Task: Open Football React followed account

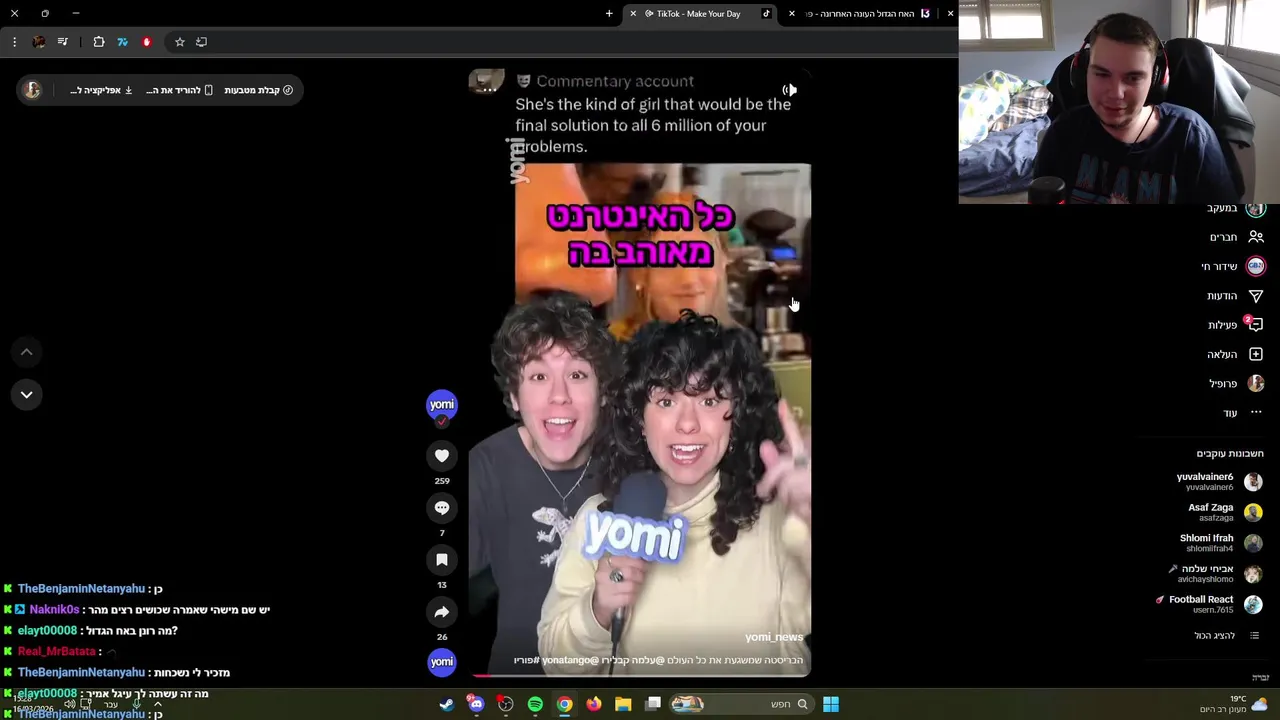Action: point(1209,604)
